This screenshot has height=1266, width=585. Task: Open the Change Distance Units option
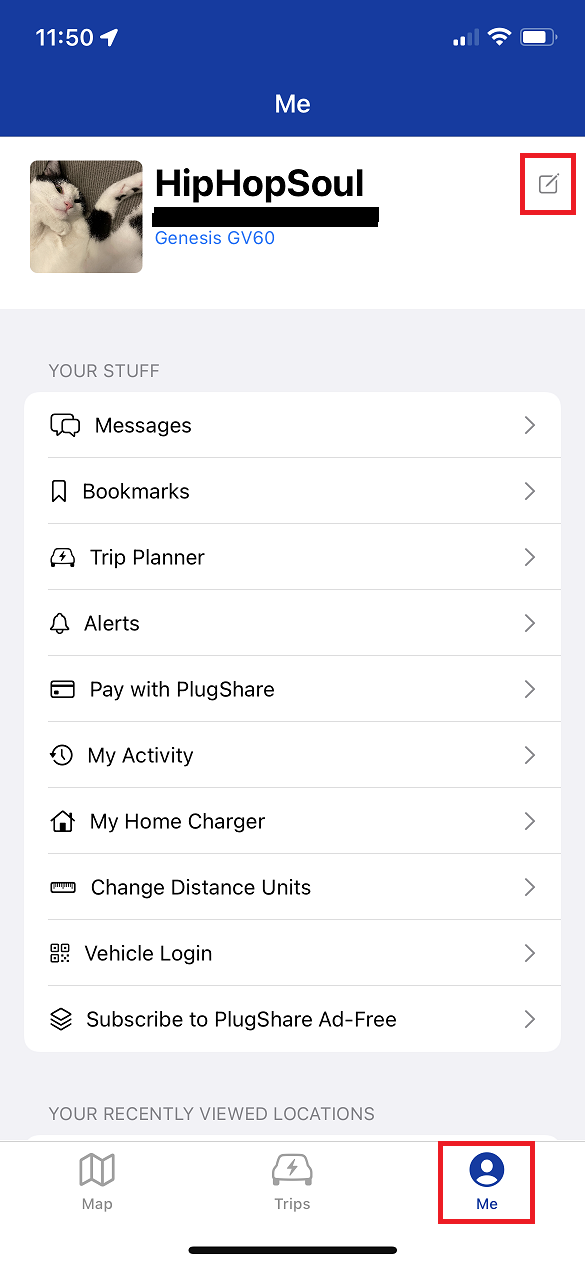(x=292, y=887)
